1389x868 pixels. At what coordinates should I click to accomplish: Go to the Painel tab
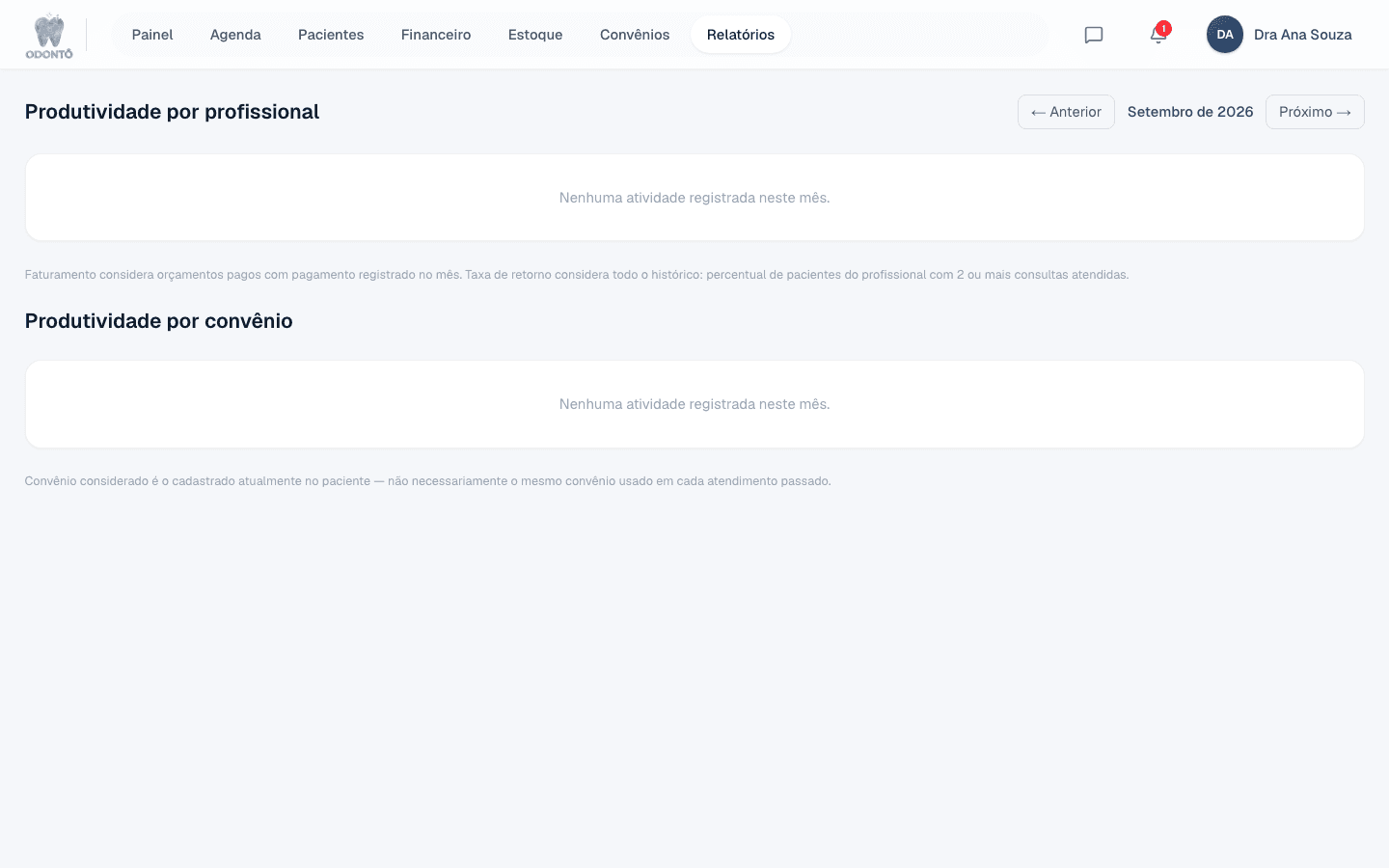[x=152, y=35]
